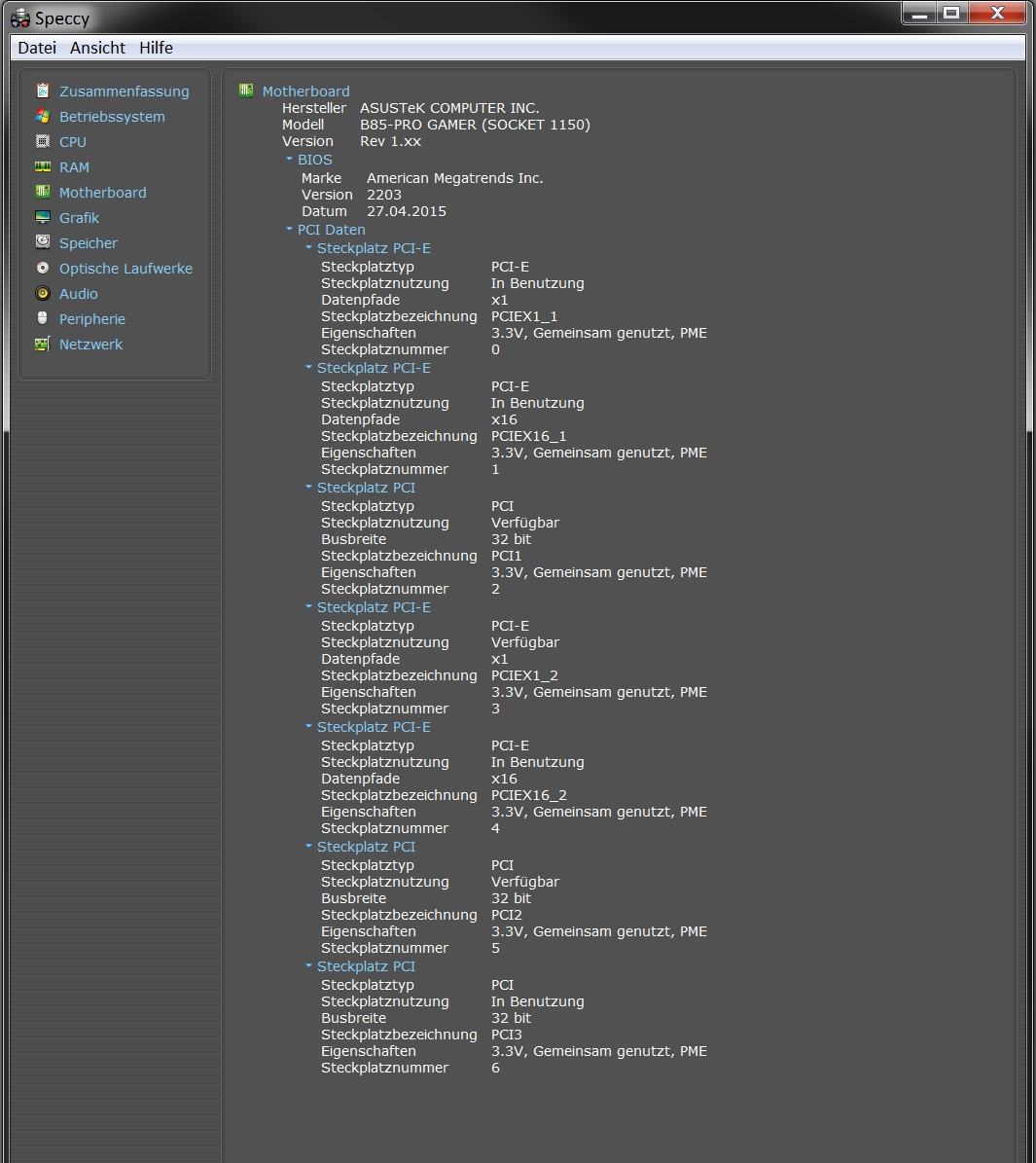Click the Speccy app icon in title bar
Image resolution: width=1036 pixels, height=1163 pixels.
pos(20,18)
